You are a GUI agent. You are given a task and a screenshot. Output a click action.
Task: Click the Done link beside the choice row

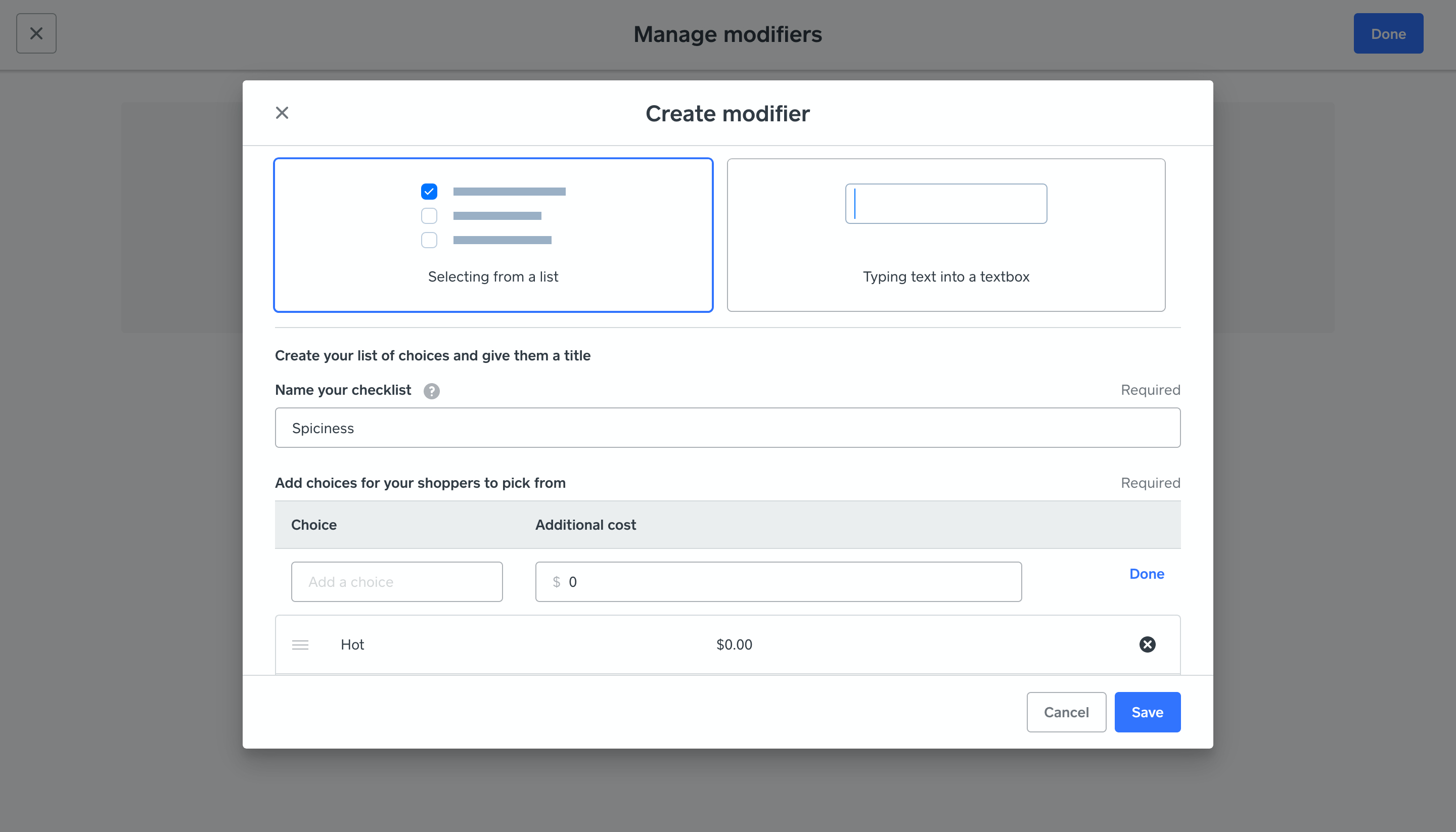[x=1146, y=573]
